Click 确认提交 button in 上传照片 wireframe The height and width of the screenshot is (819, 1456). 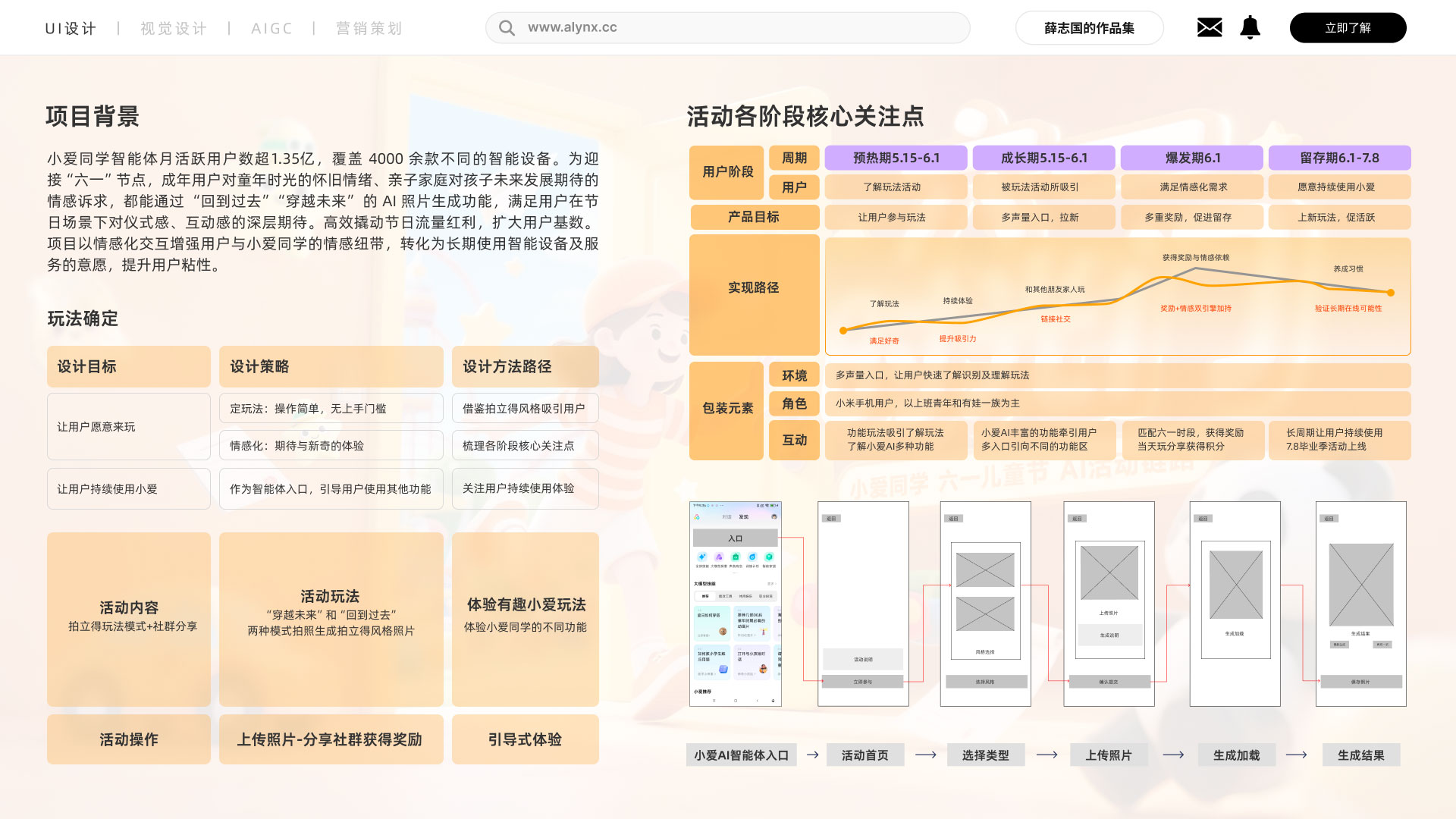tap(1109, 682)
